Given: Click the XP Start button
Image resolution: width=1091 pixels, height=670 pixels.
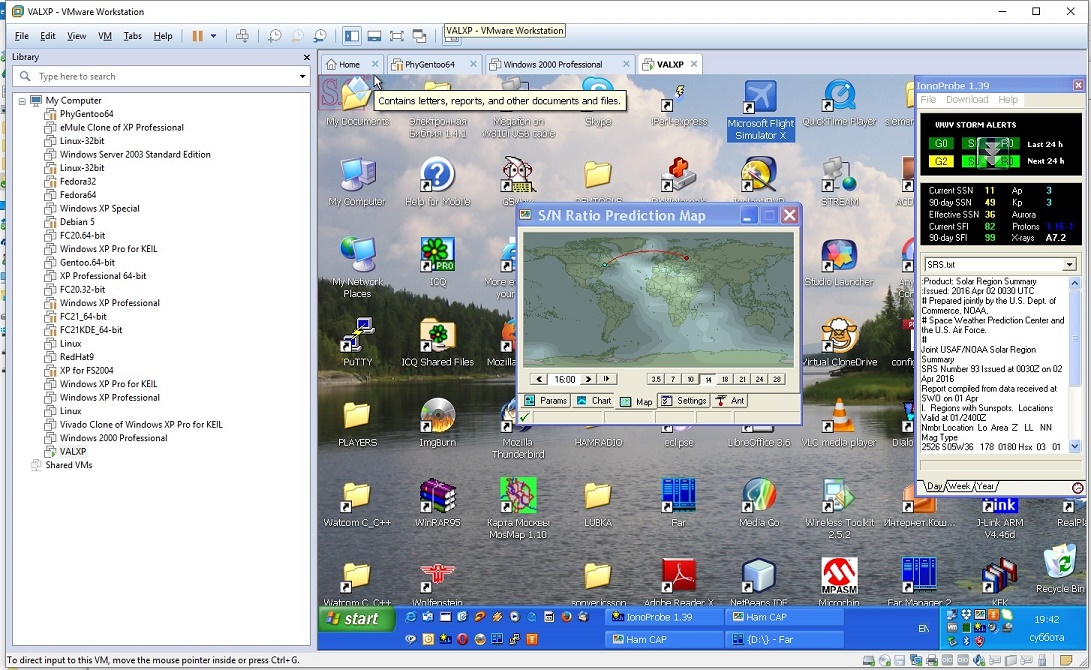Looking at the screenshot, I should click(357, 619).
